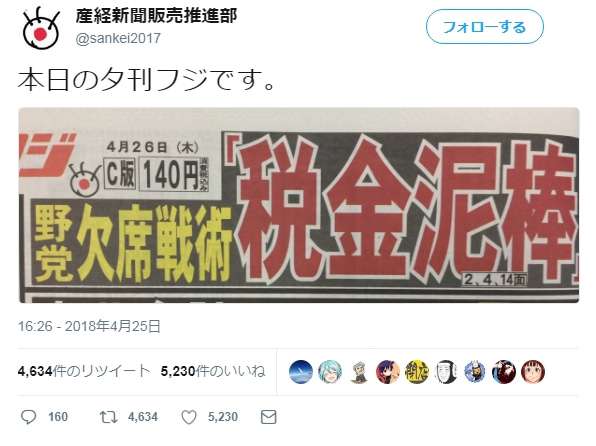Click the フォローする follow button
596x446 pixels.
[x=485, y=27]
